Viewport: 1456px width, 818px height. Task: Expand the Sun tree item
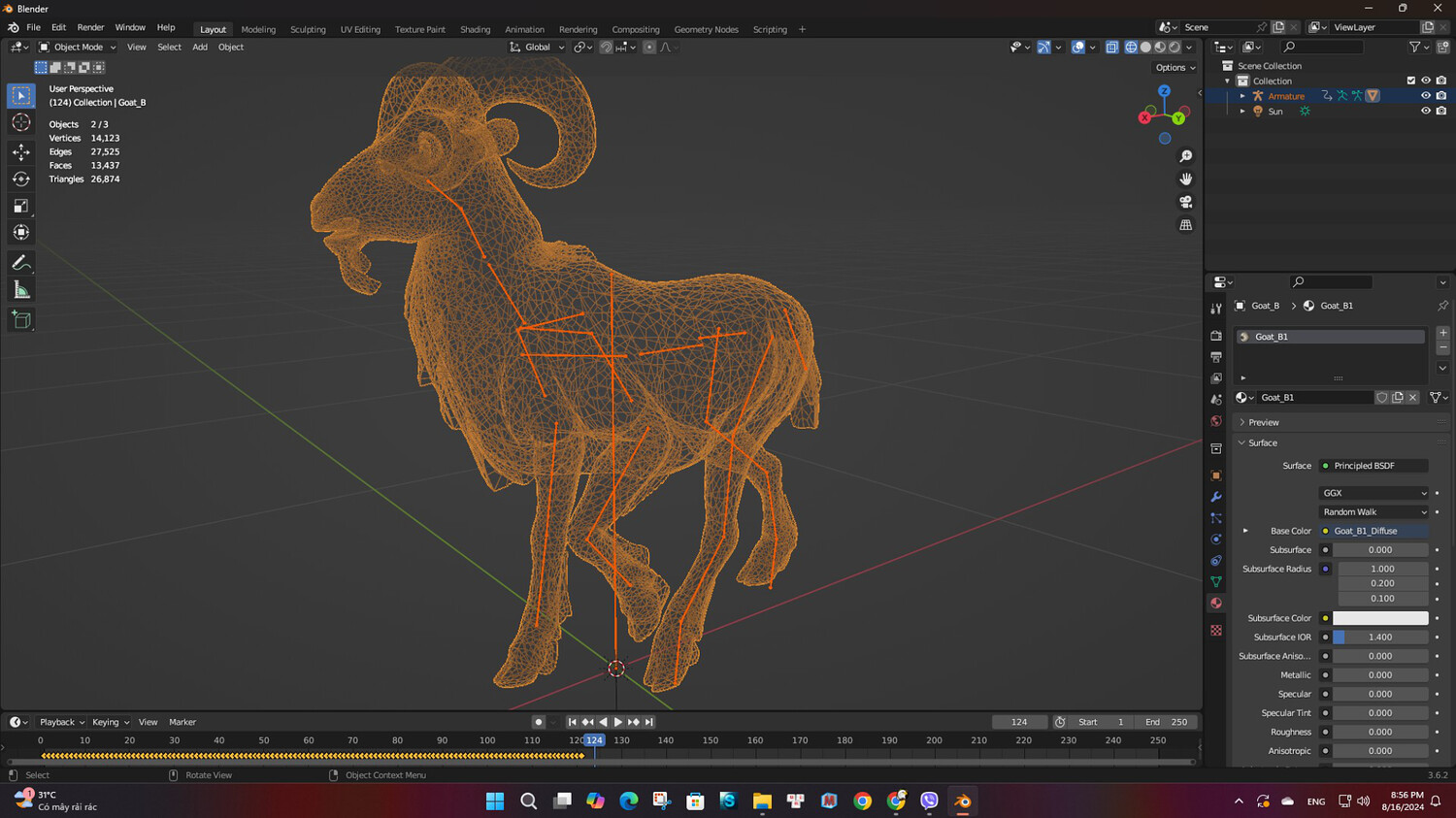click(1242, 111)
